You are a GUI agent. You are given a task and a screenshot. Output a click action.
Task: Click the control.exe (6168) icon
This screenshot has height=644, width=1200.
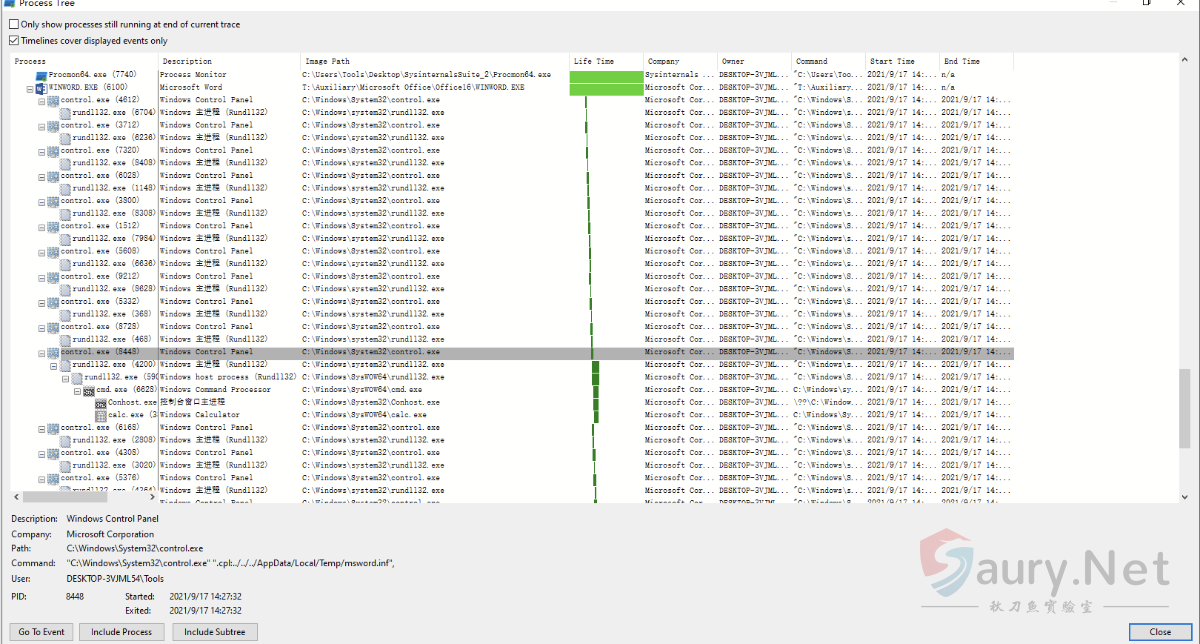(x=53, y=428)
